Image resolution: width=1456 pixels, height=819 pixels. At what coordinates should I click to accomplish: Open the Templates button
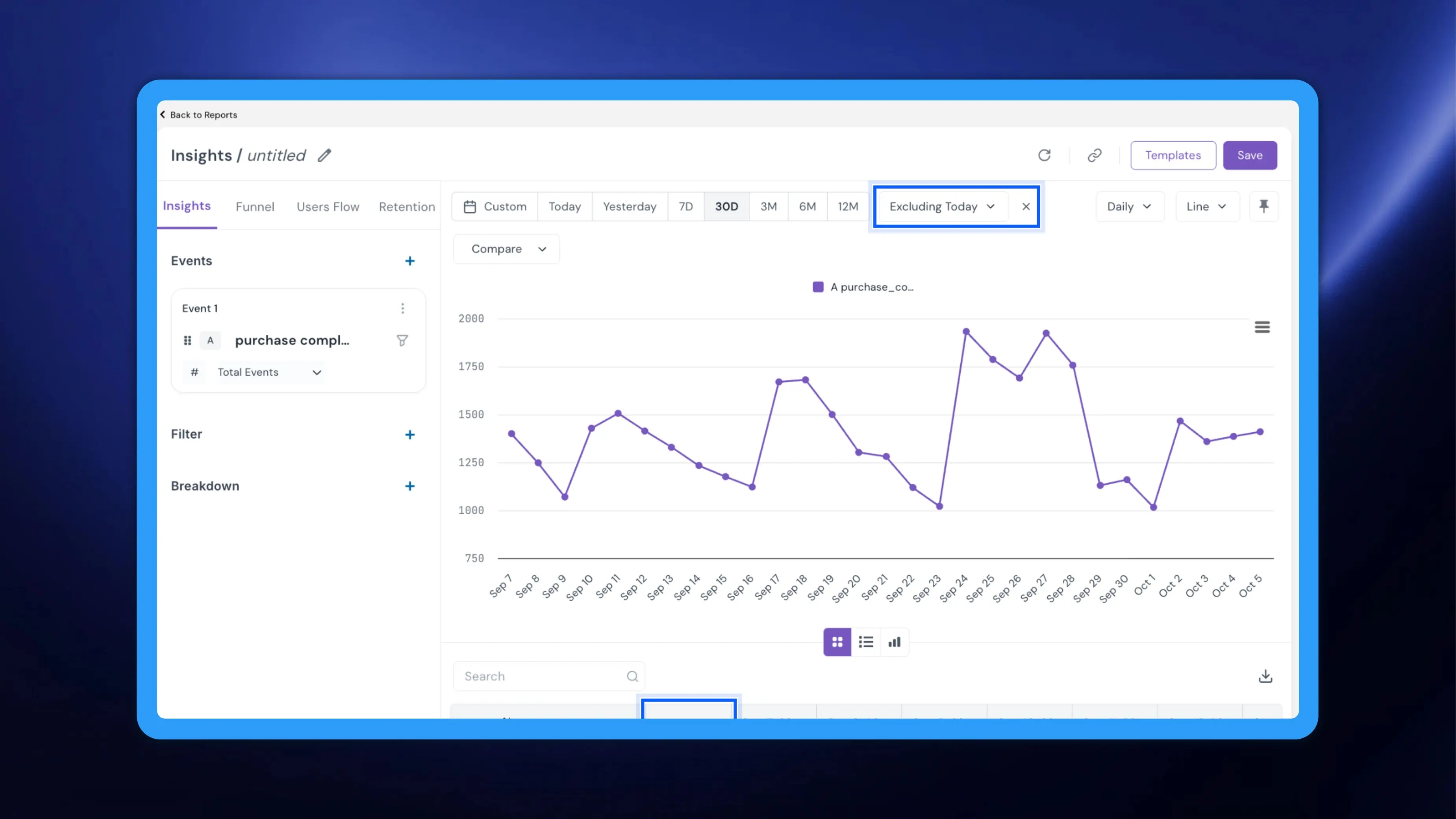point(1173,156)
